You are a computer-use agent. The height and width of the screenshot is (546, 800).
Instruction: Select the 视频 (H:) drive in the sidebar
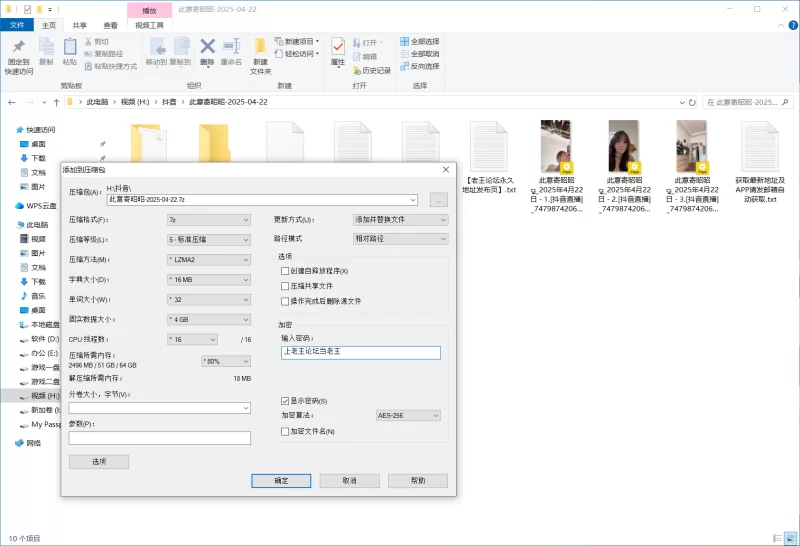pos(40,395)
